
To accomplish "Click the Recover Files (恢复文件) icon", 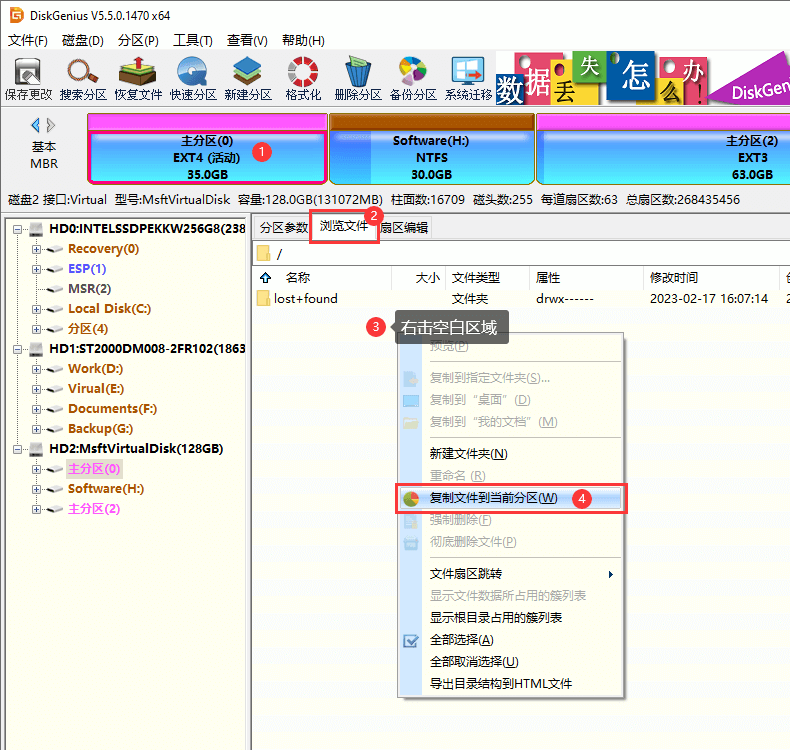I will coord(138,71).
